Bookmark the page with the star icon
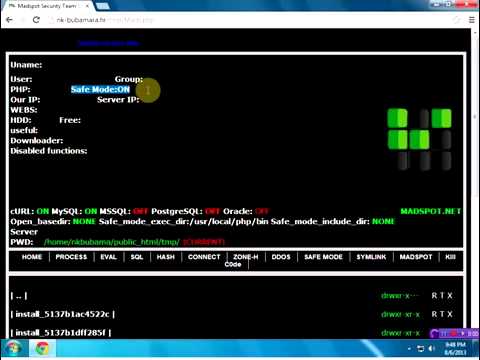The height and width of the screenshot is (360, 480). [x=456, y=20]
